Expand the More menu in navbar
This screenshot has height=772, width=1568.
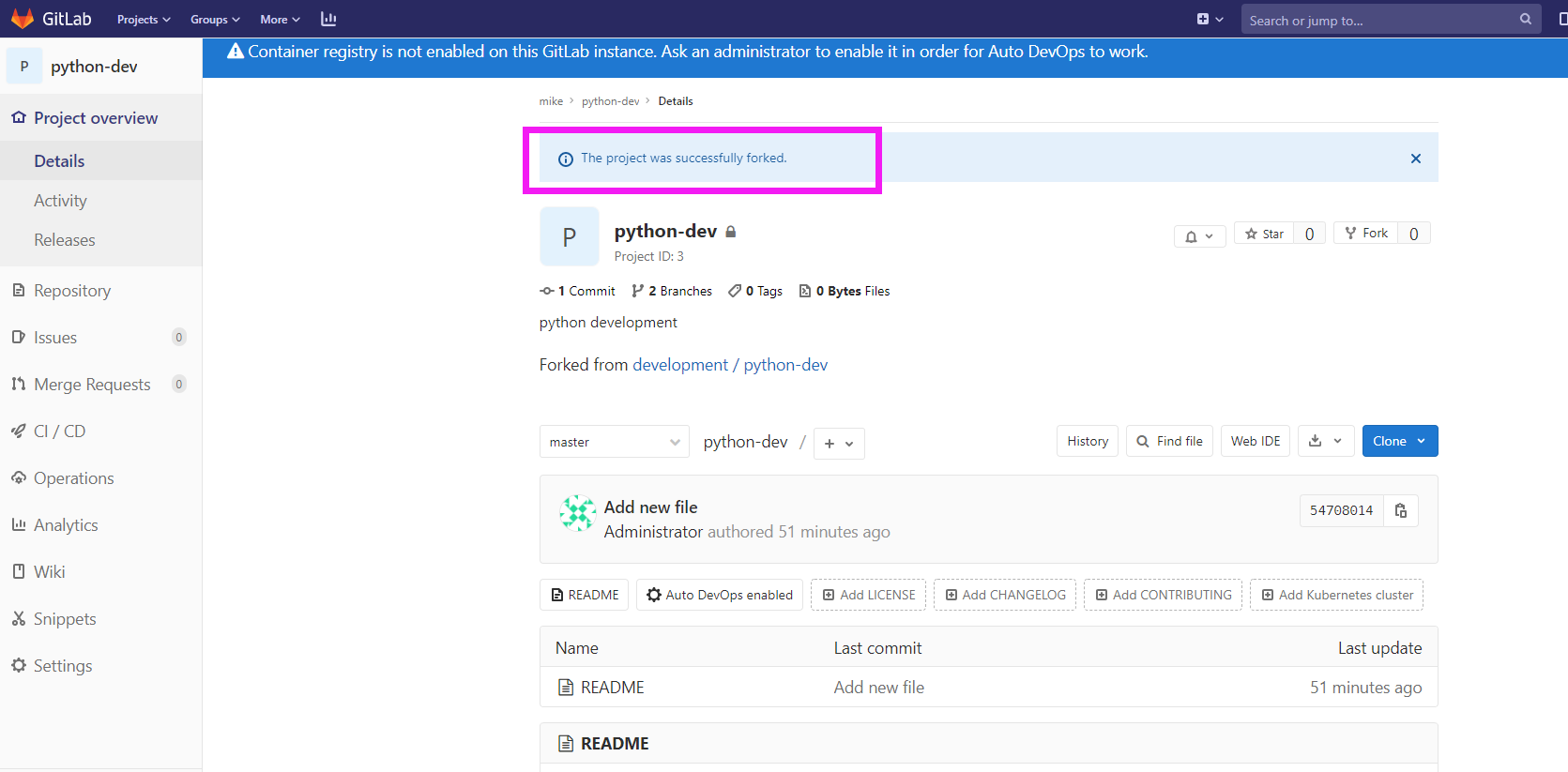[x=280, y=20]
